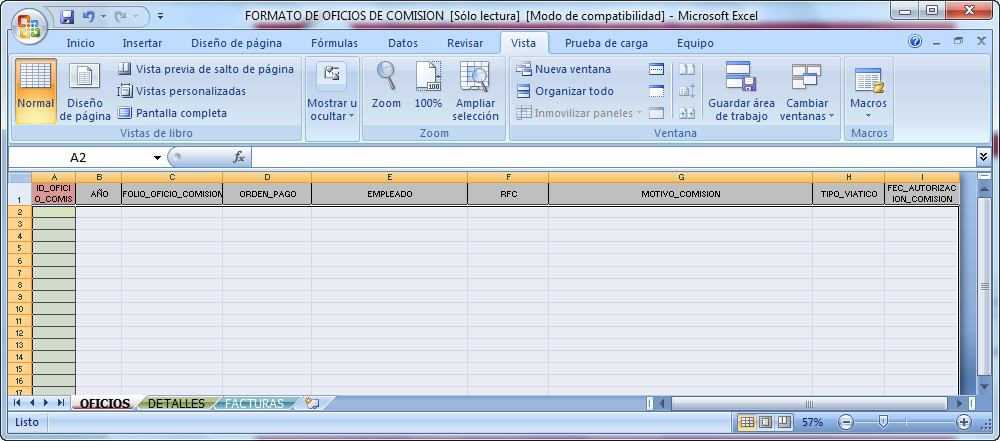
Task: Click Page Break Preview status icon
Action: tap(784, 422)
